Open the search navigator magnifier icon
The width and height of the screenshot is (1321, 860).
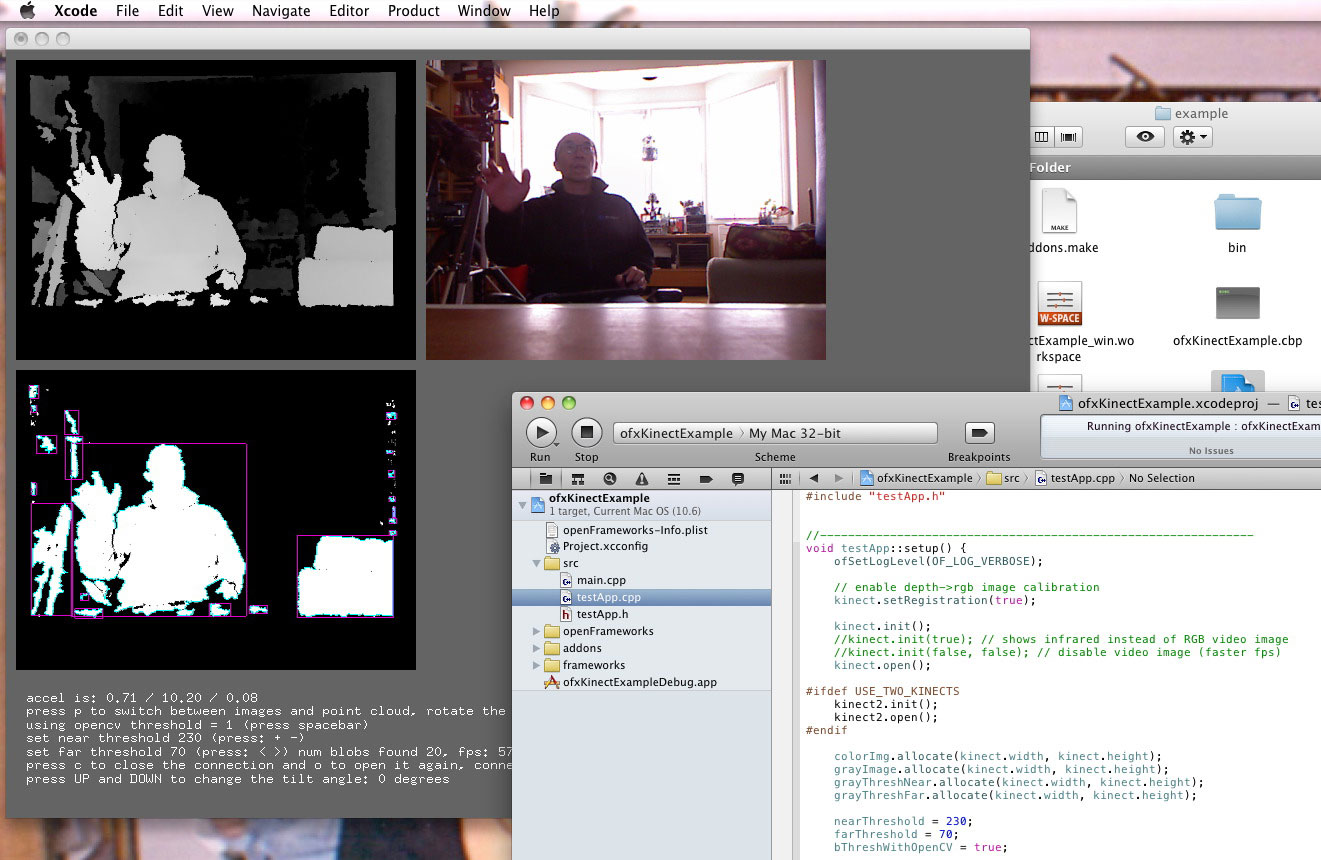[609, 479]
